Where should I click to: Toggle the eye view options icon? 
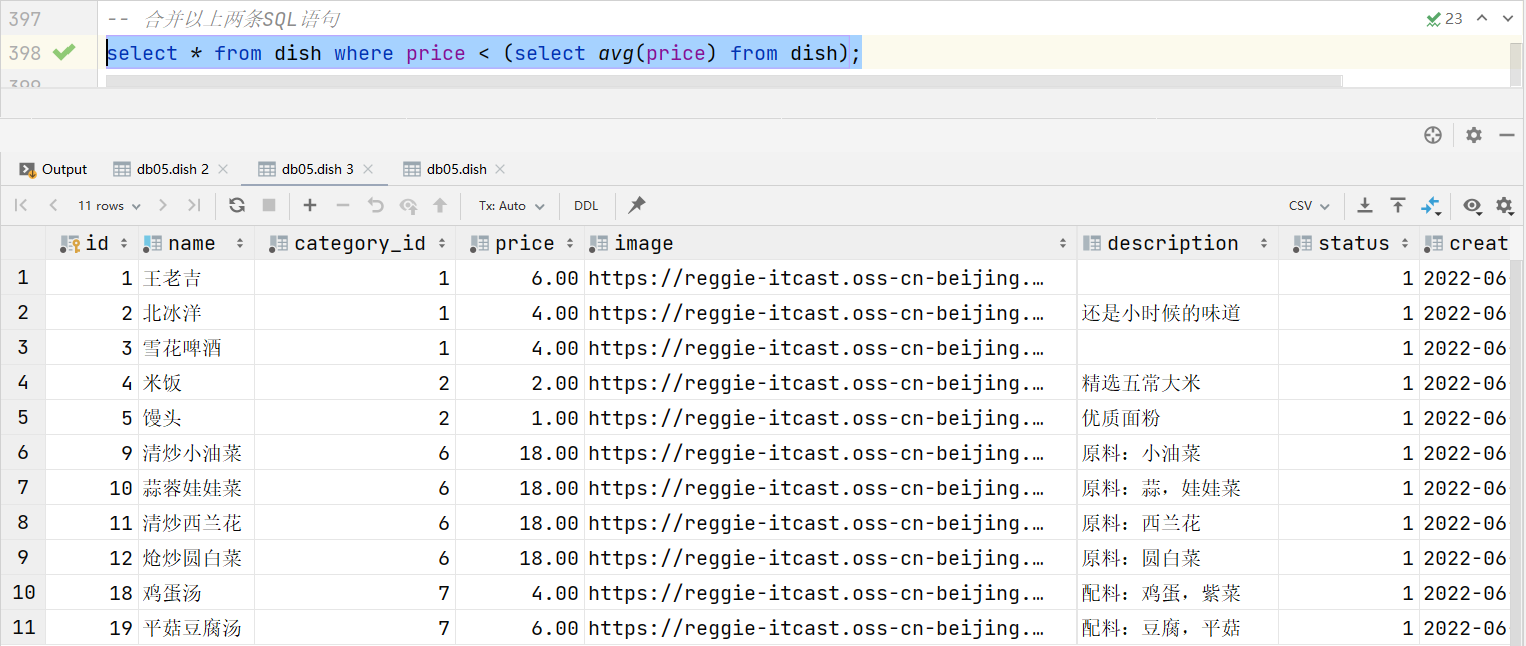[1472, 205]
